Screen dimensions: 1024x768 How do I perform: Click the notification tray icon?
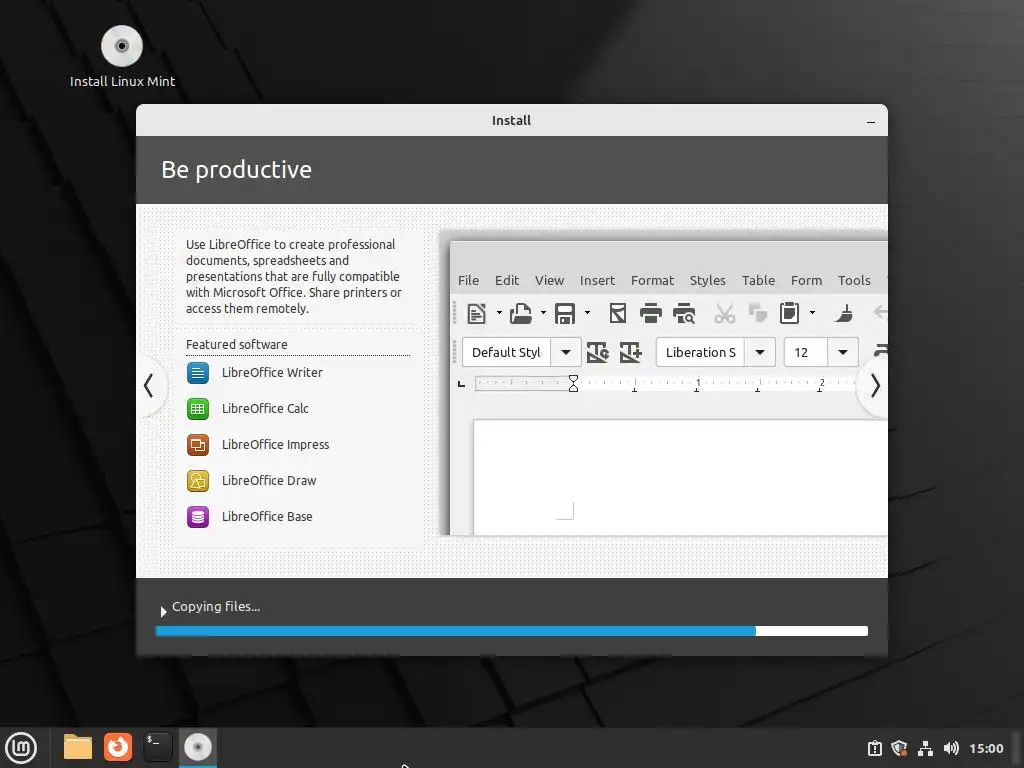(874, 748)
